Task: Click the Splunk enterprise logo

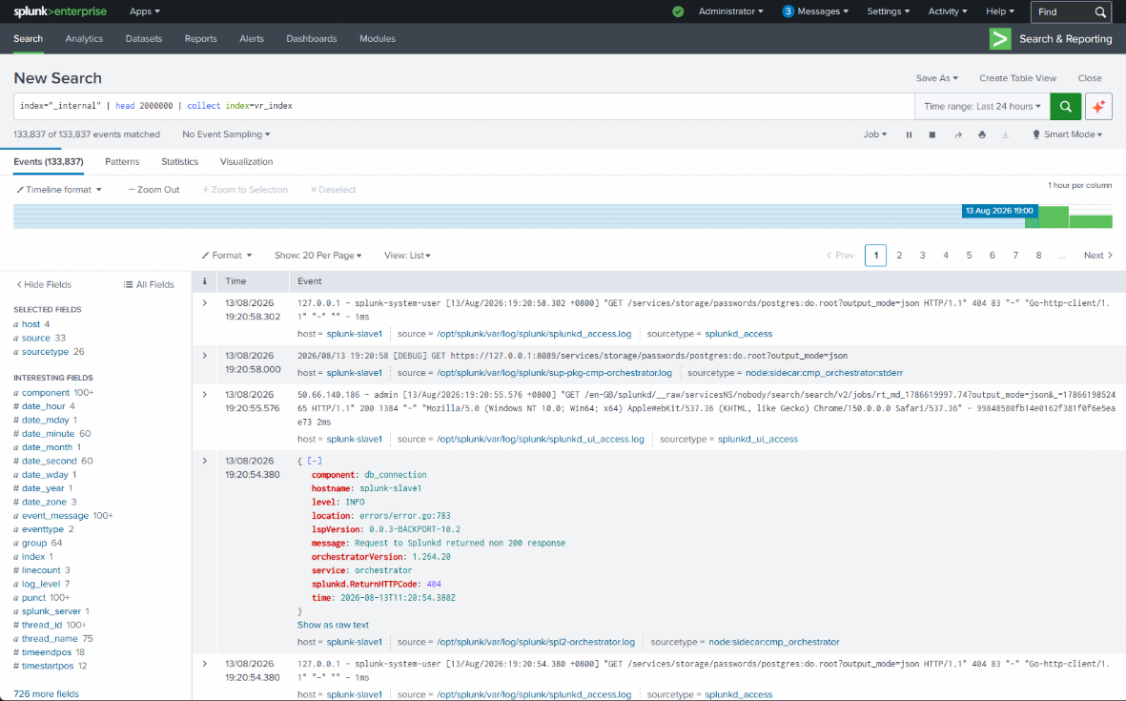Action: tap(60, 11)
